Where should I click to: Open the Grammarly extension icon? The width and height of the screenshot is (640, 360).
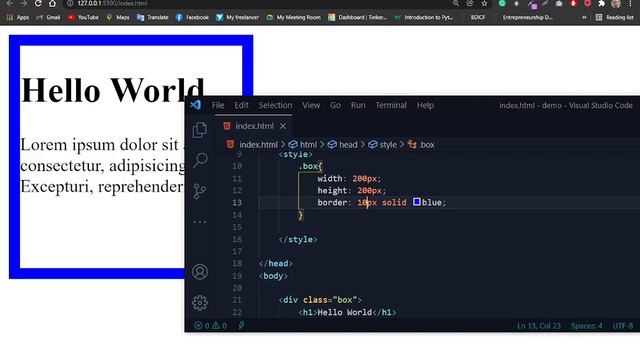click(502, 4)
